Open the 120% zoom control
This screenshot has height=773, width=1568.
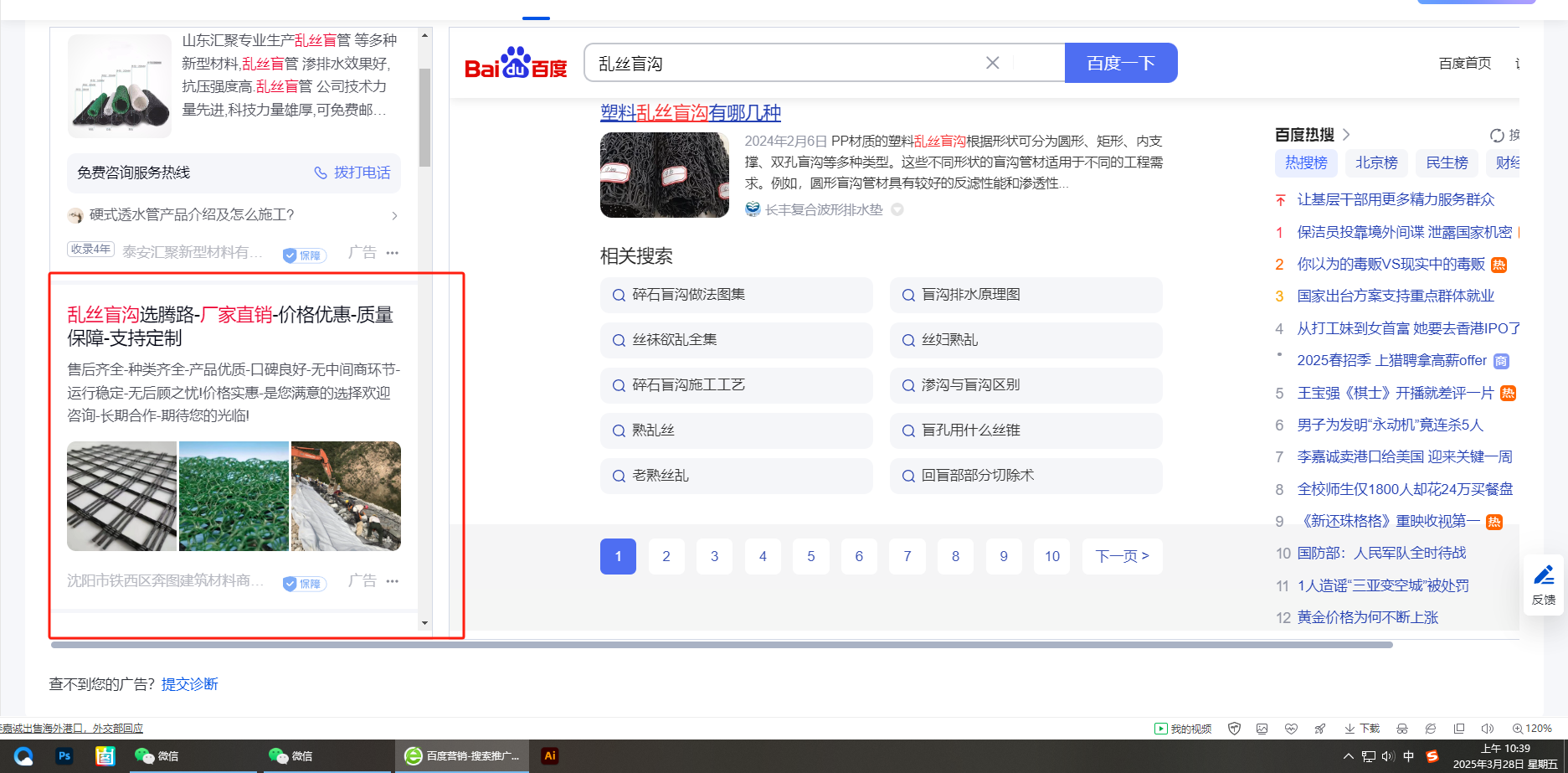pyautogui.click(x=1532, y=729)
